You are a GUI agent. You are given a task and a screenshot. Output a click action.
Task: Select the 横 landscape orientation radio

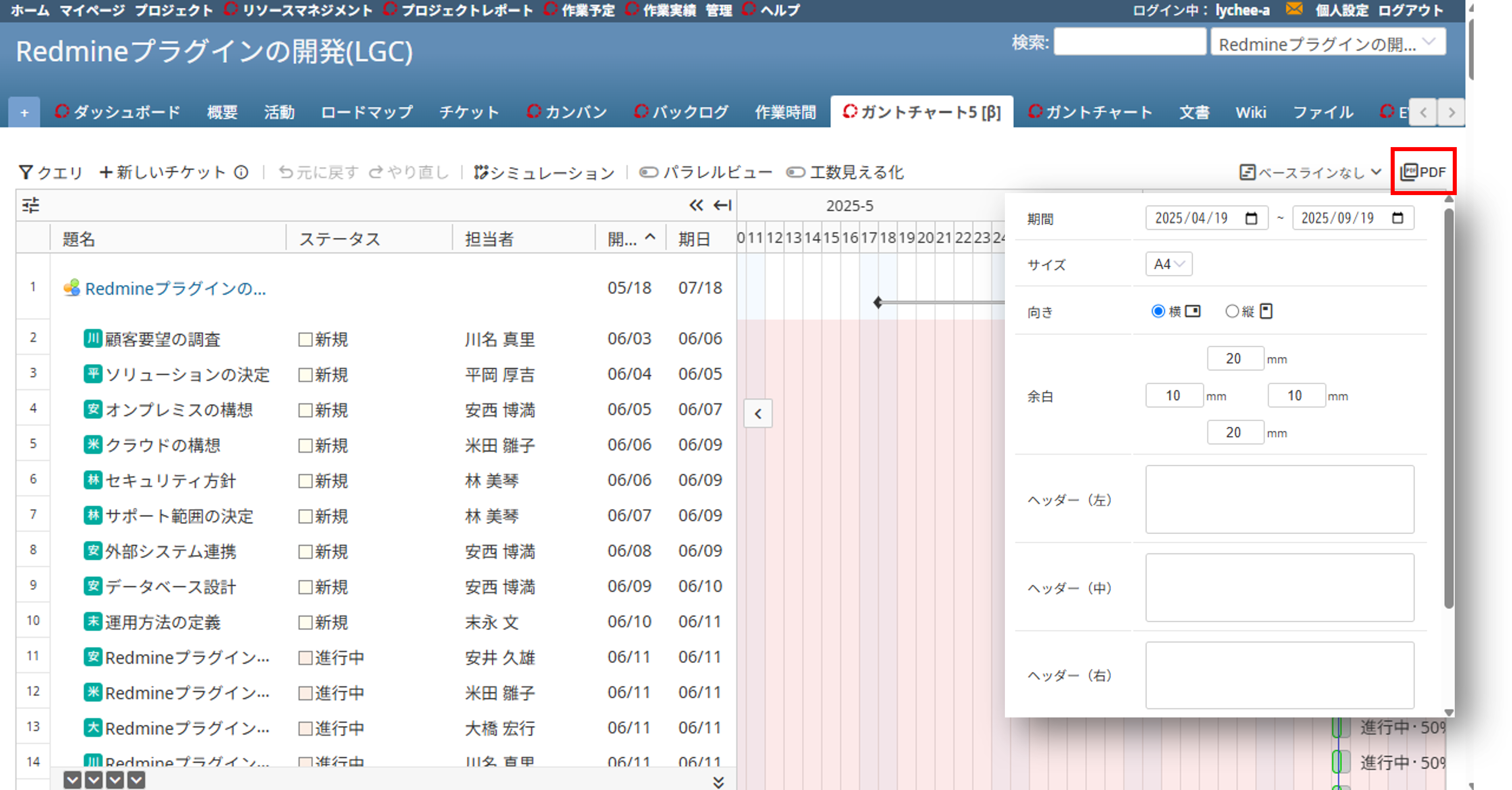click(x=1157, y=311)
